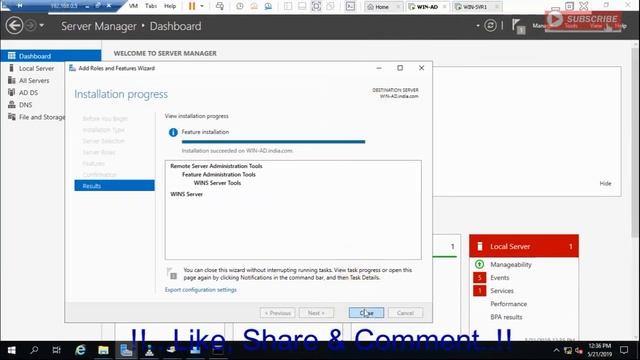Click the full screen view icon
Viewport: 640px width, 360px height.
[x=316, y=6]
